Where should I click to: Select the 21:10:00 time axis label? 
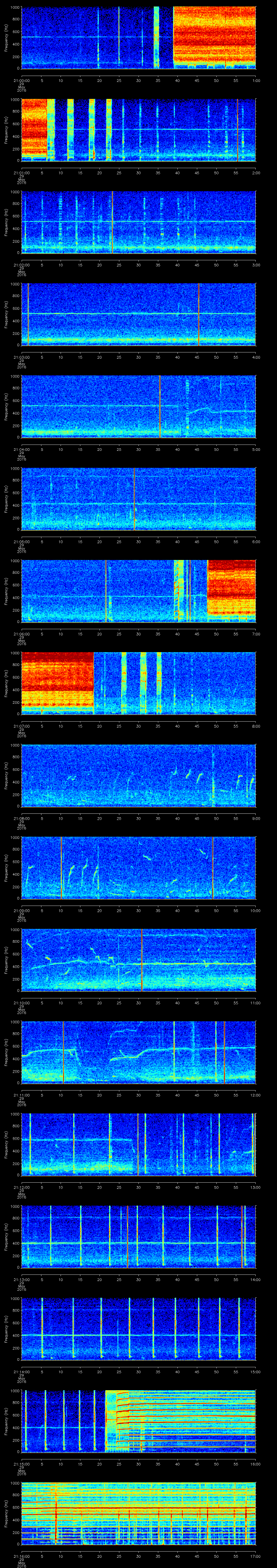pos(21,1003)
